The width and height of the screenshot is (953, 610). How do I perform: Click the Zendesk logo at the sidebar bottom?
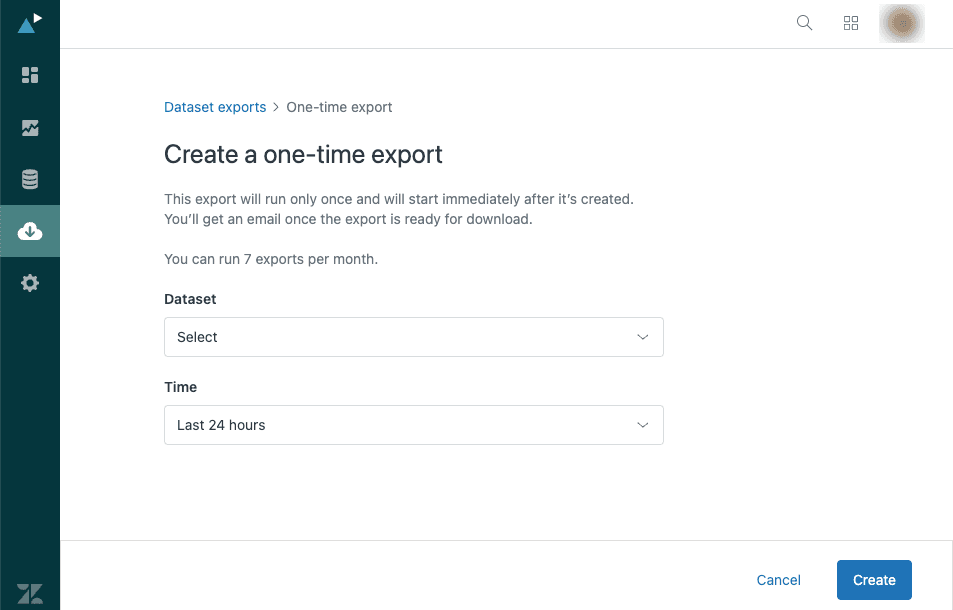30,593
